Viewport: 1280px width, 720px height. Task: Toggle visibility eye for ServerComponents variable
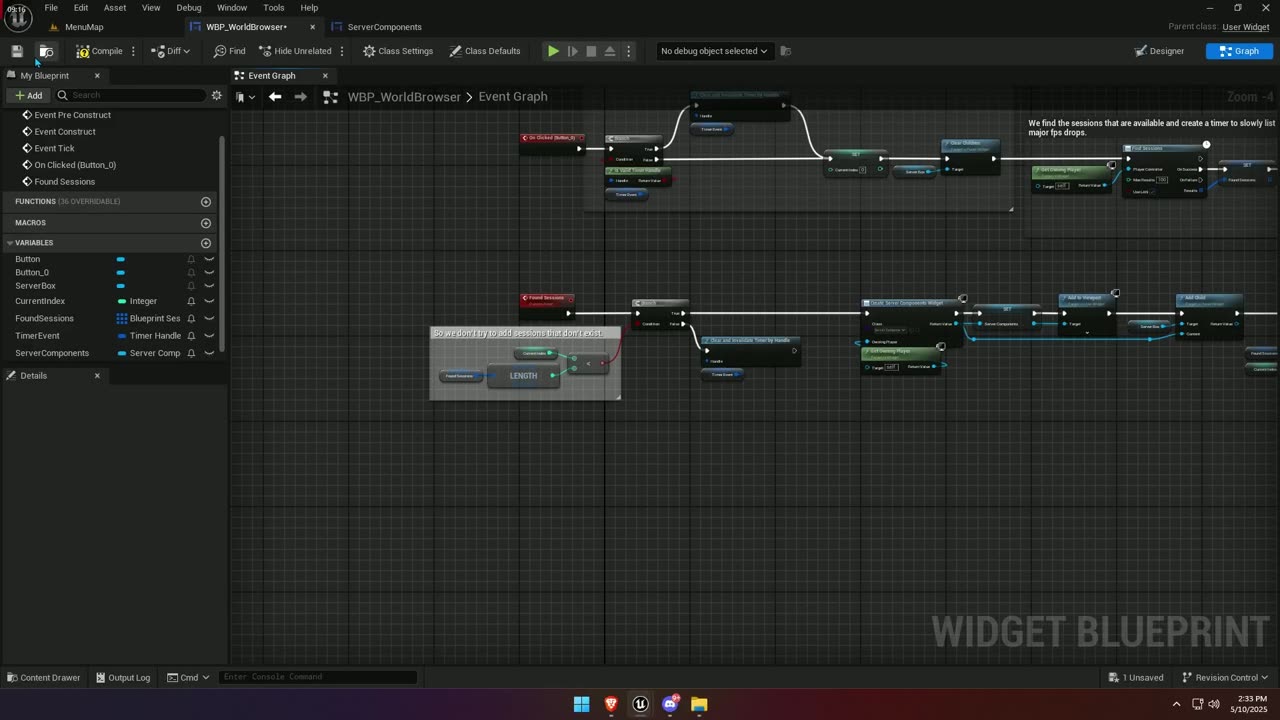209,353
